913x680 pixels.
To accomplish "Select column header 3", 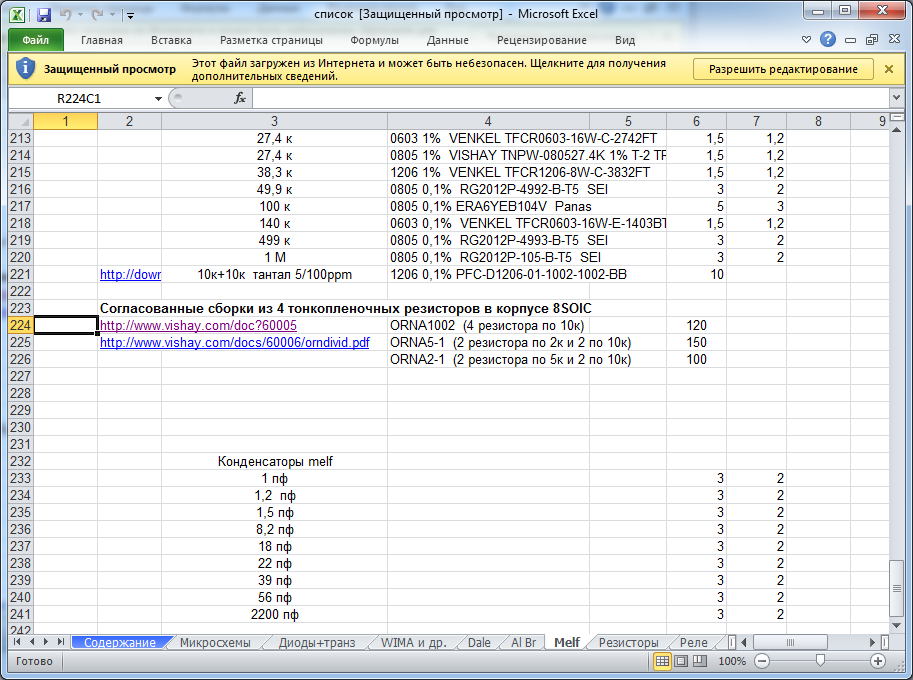I will point(274,121).
